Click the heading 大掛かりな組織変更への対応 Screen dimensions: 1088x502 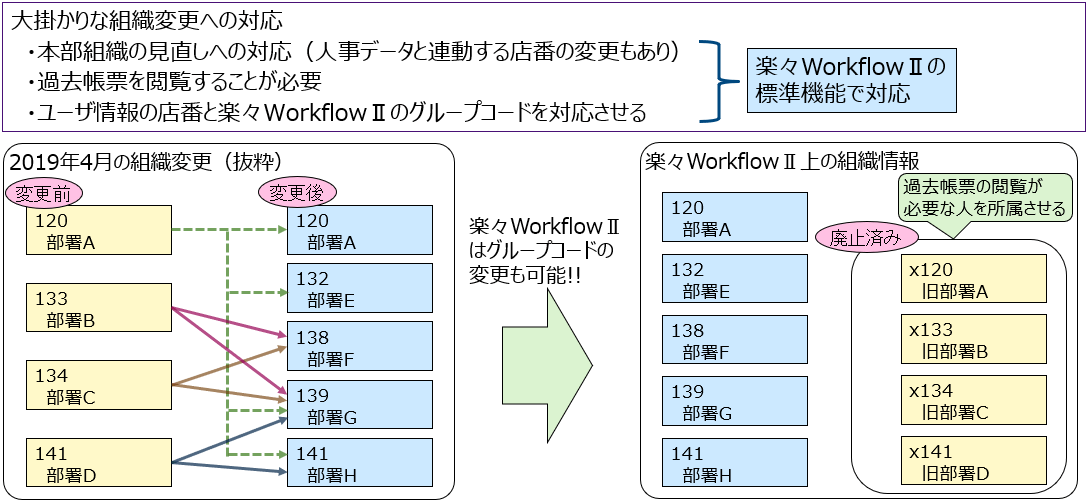148,19
